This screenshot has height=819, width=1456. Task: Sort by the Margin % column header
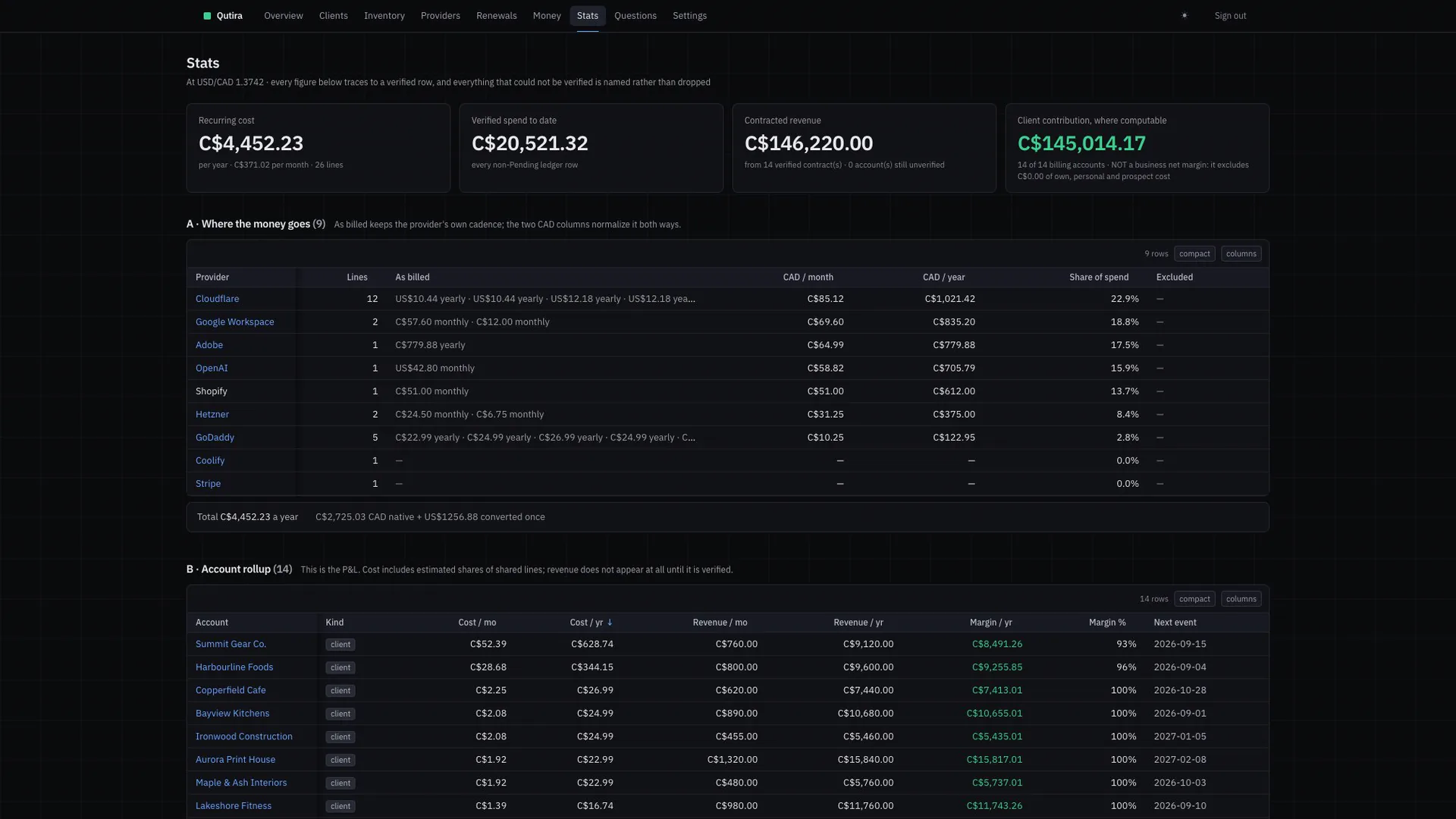[x=1107, y=623]
